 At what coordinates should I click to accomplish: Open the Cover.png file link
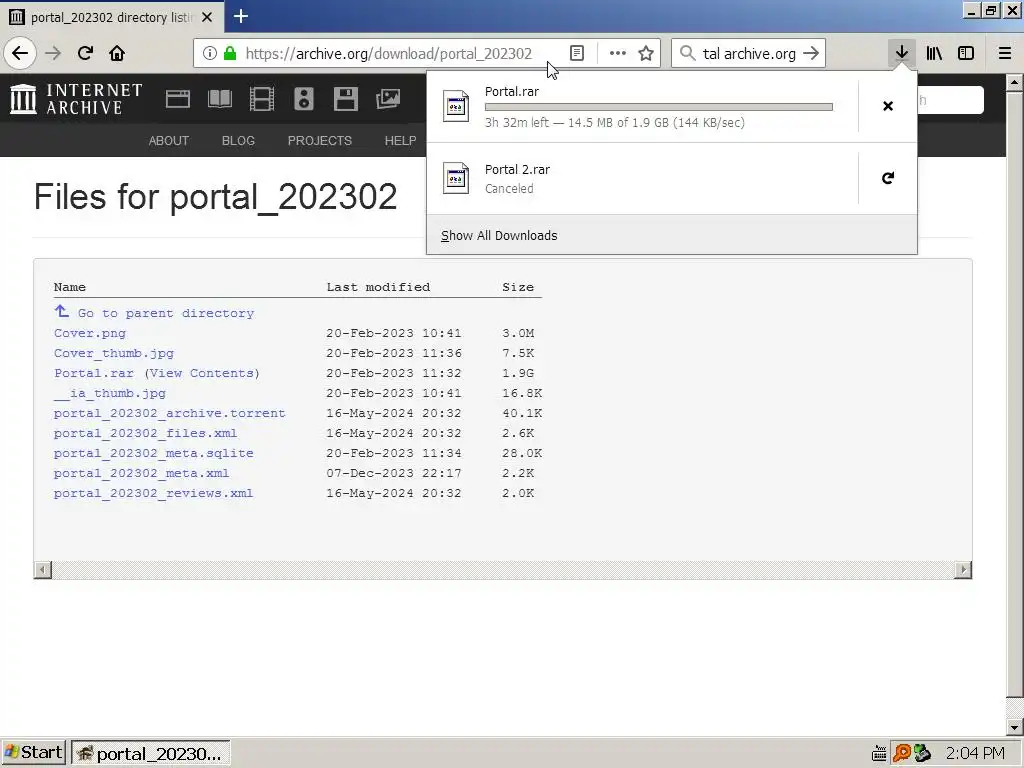tap(90, 333)
